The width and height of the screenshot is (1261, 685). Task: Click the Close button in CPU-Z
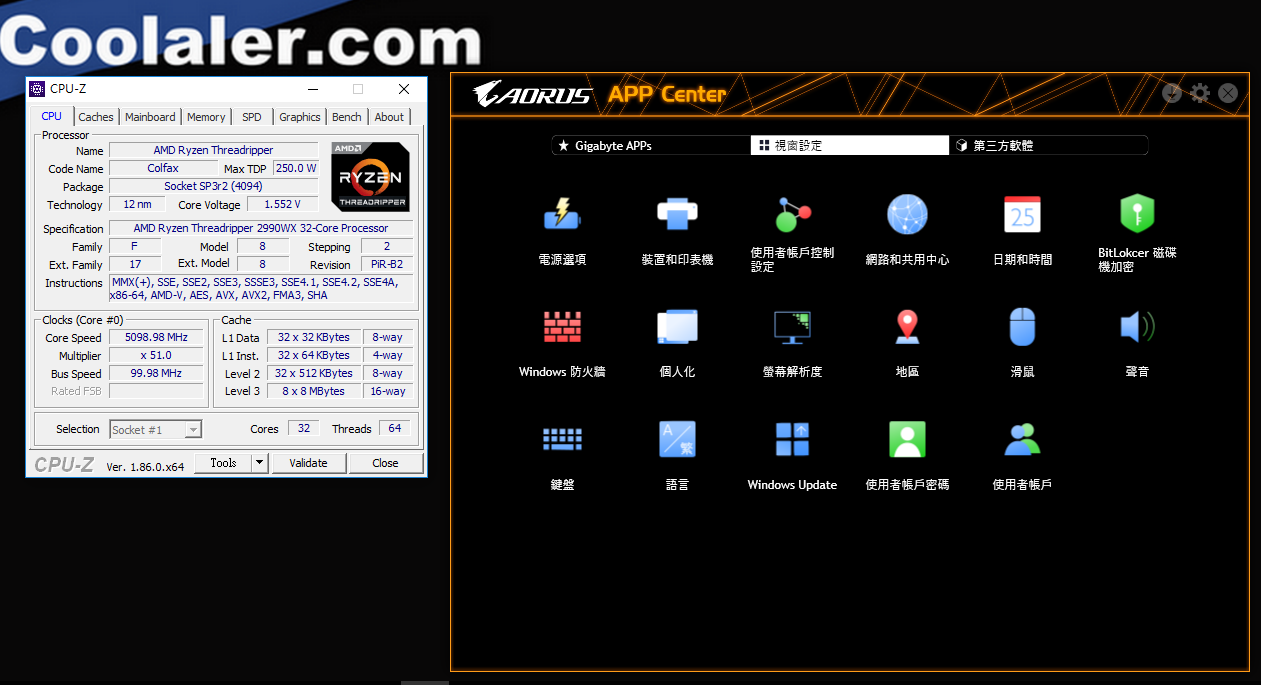click(x=385, y=463)
